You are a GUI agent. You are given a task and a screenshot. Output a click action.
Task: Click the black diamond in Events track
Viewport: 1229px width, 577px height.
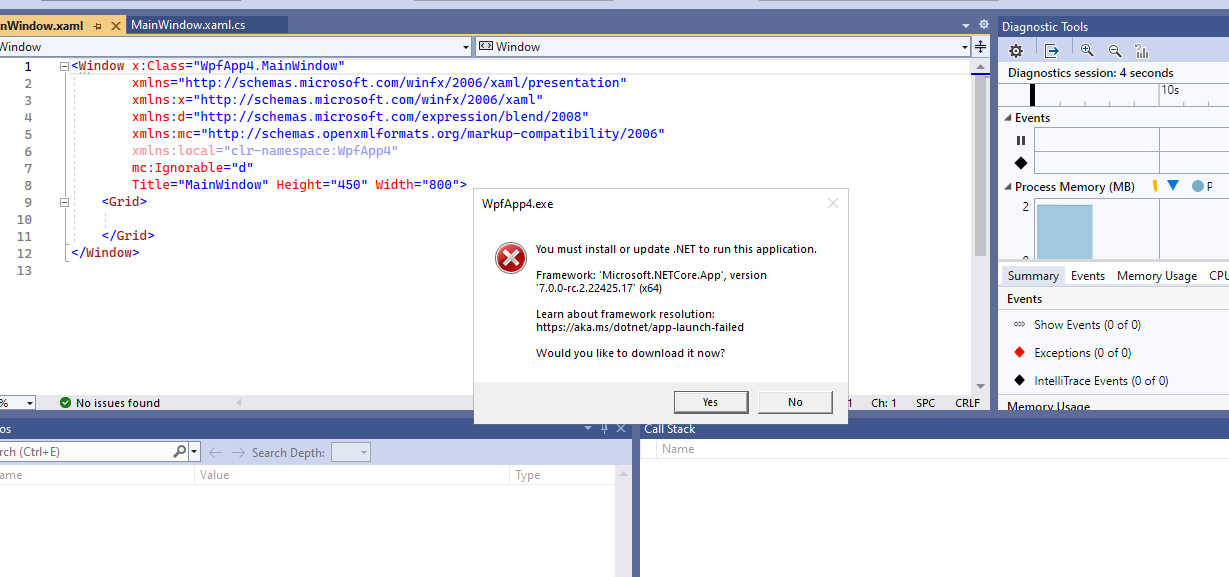[x=1021, y=163]
